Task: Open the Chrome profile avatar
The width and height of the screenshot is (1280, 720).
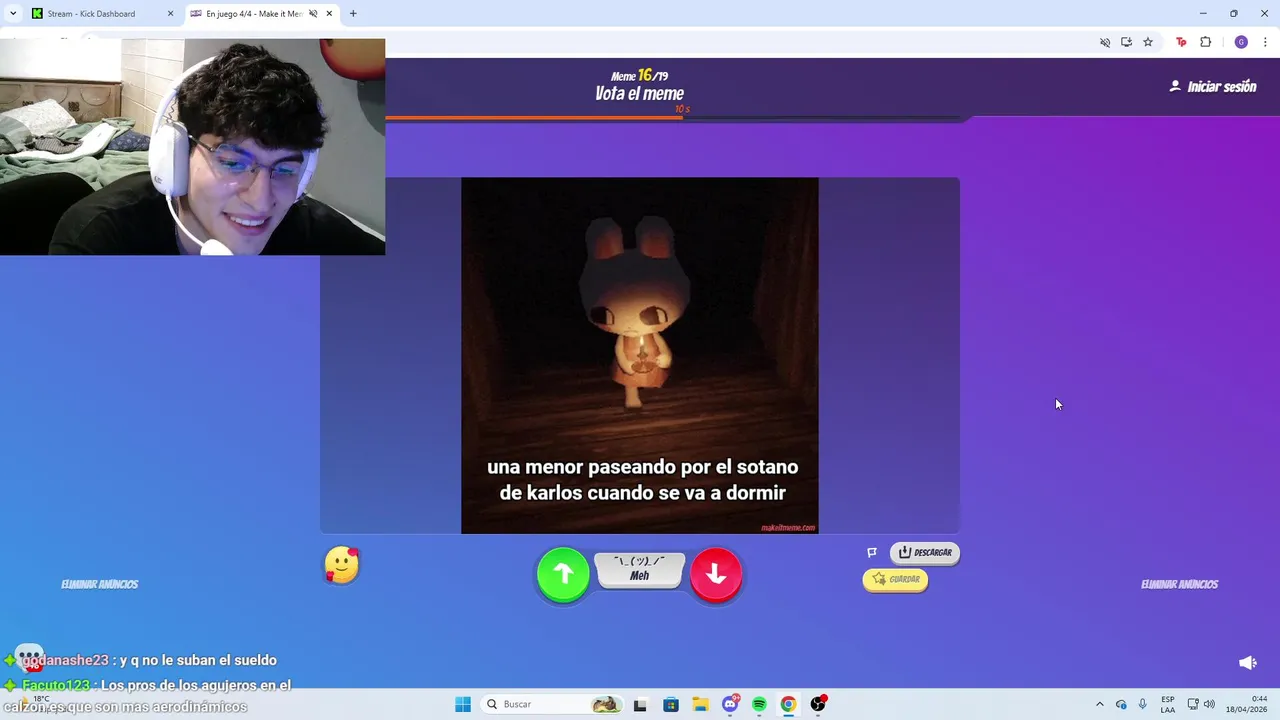Action: pyautogui.click(x=1241, y=42)
